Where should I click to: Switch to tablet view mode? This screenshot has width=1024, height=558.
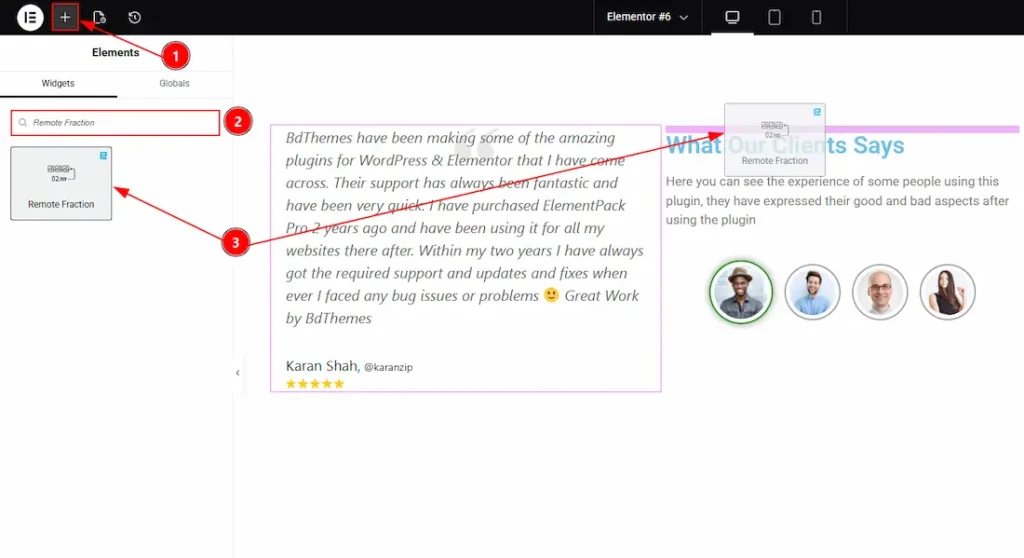click(774, 17)
